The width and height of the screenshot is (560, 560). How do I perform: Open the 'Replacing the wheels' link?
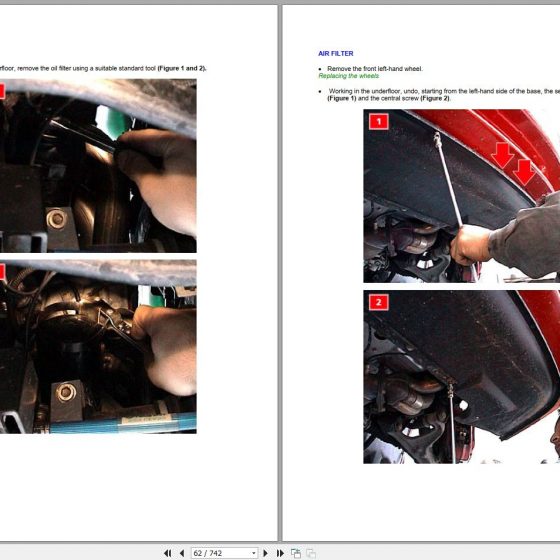(x=349, y=76)
